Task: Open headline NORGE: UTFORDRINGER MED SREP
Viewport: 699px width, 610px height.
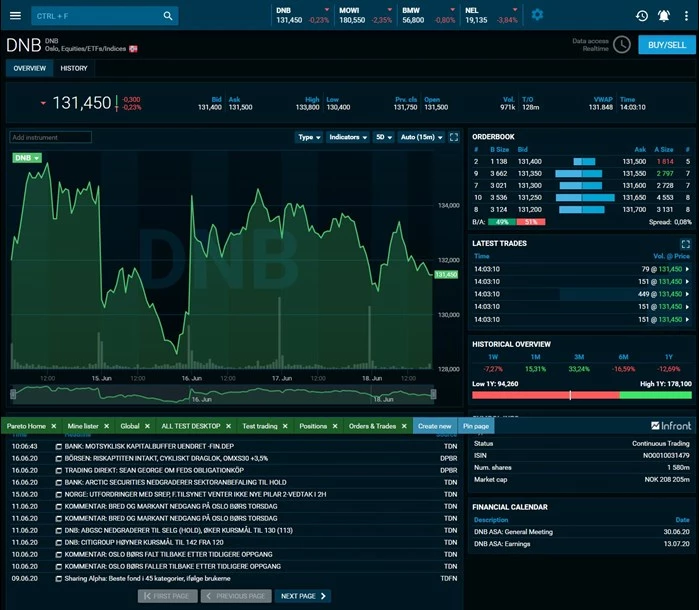Action: 195,495
